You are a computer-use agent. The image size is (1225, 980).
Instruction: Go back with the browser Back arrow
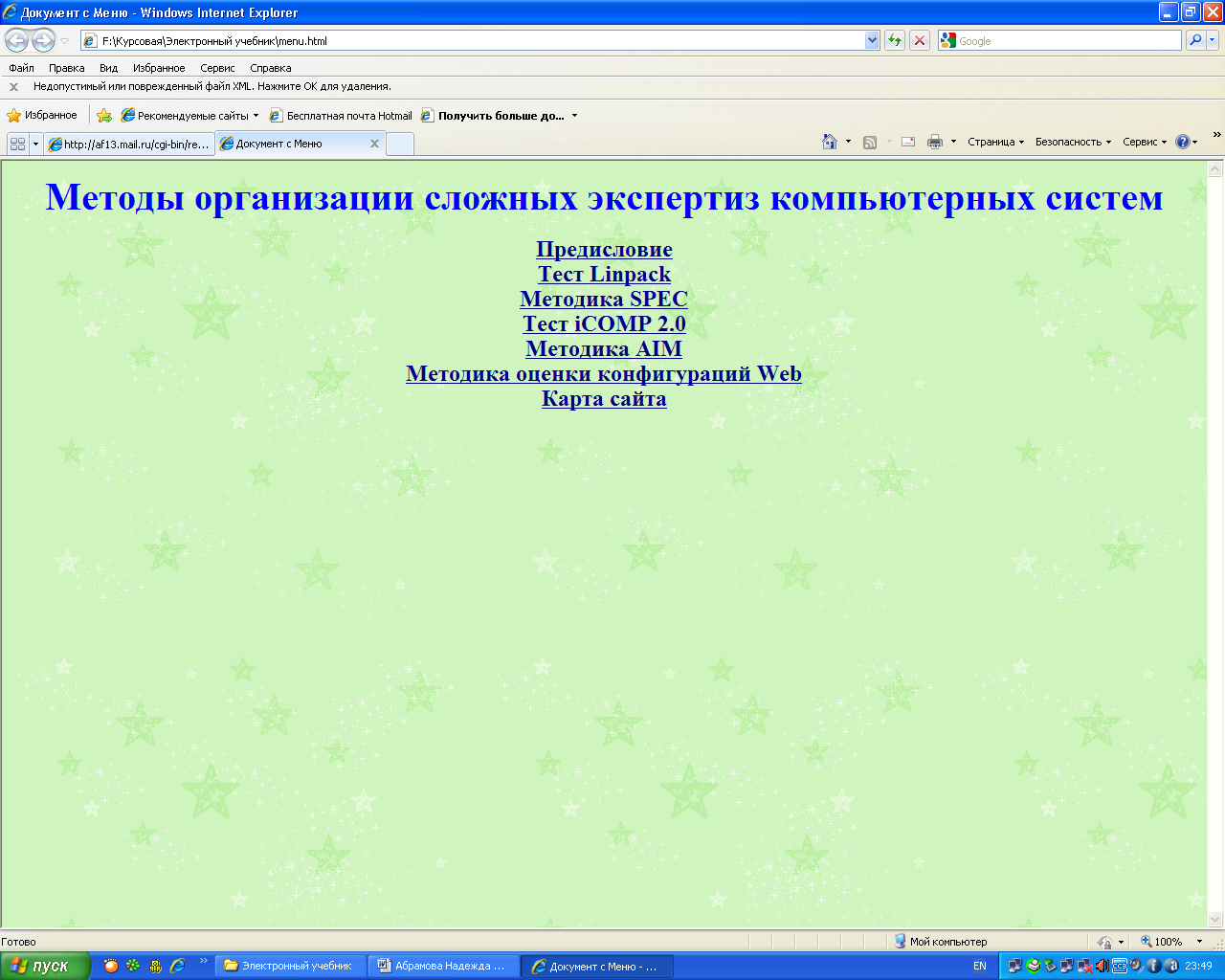click(x=17, y=40)
